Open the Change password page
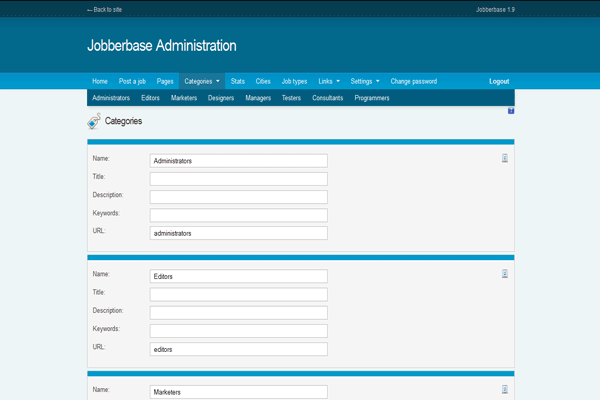The width and height of the screenshot is (600, 400). (x=413, y=81)
